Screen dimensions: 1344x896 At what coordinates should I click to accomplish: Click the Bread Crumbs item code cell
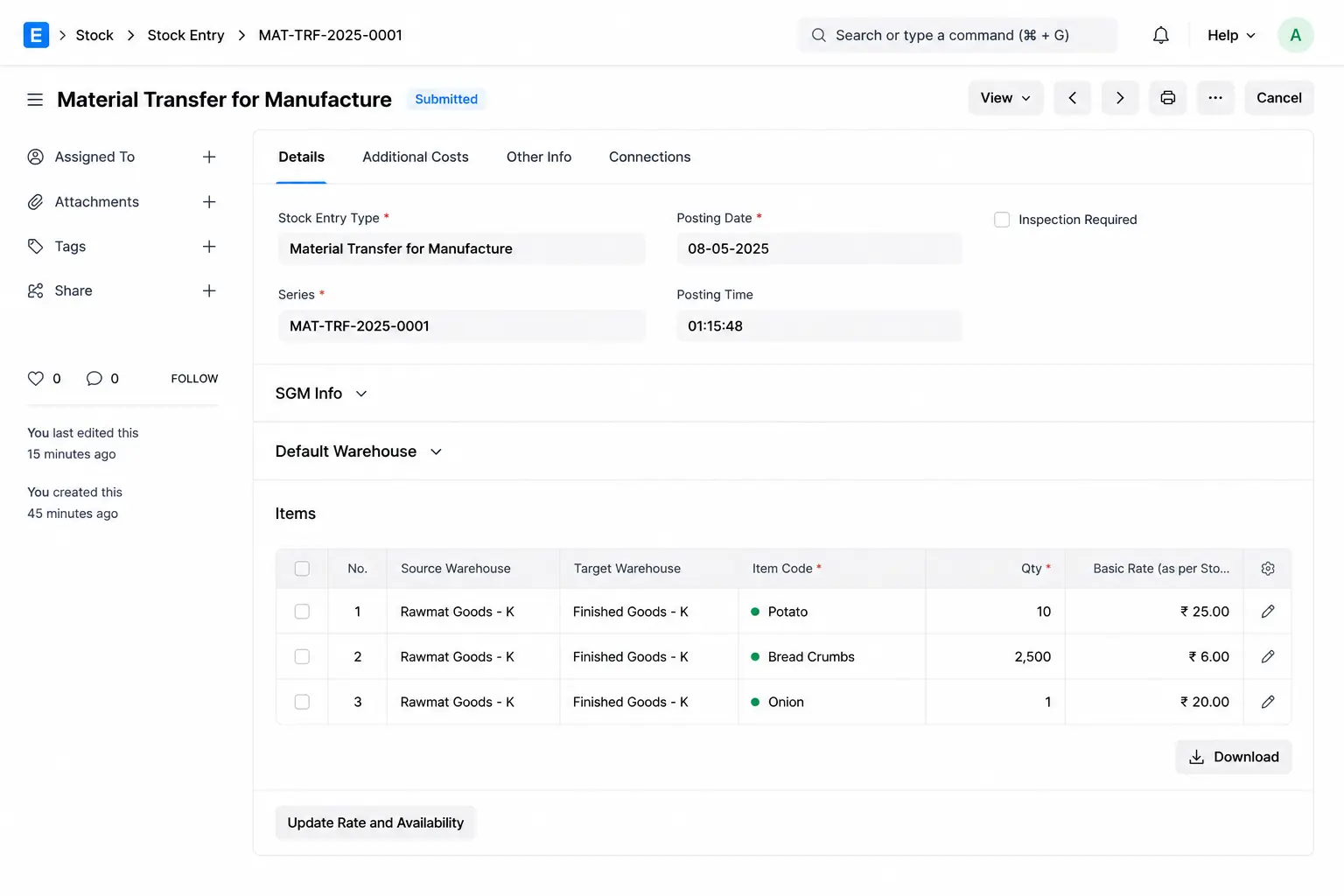tap(831, 657)
